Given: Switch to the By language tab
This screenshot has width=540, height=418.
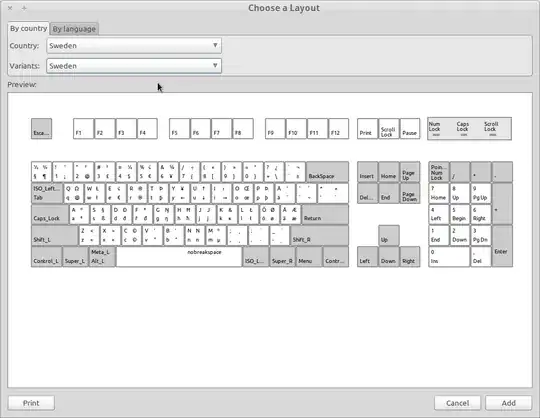Looking at the screenshot, I should point(74,29).
